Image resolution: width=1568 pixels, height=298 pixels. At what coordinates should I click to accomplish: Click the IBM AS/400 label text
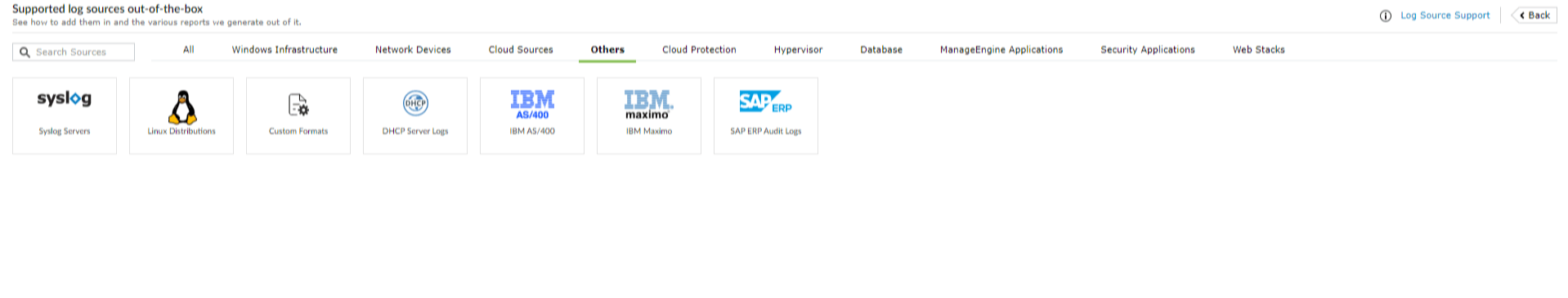pos(532,131)
